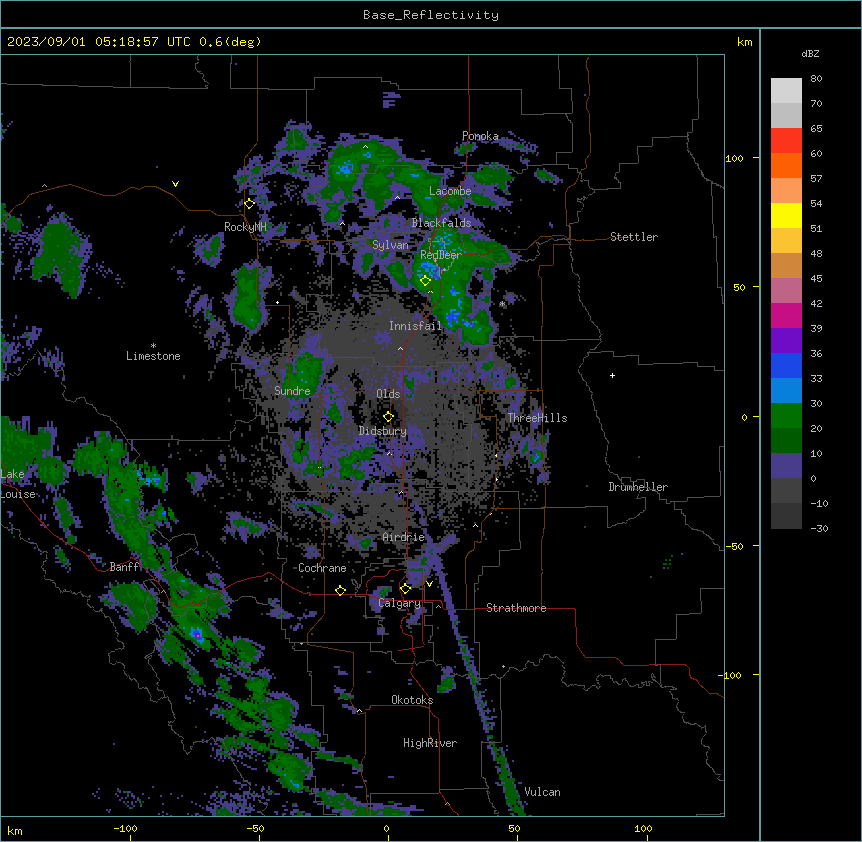Click the Drumheller label

coord(638,487)
